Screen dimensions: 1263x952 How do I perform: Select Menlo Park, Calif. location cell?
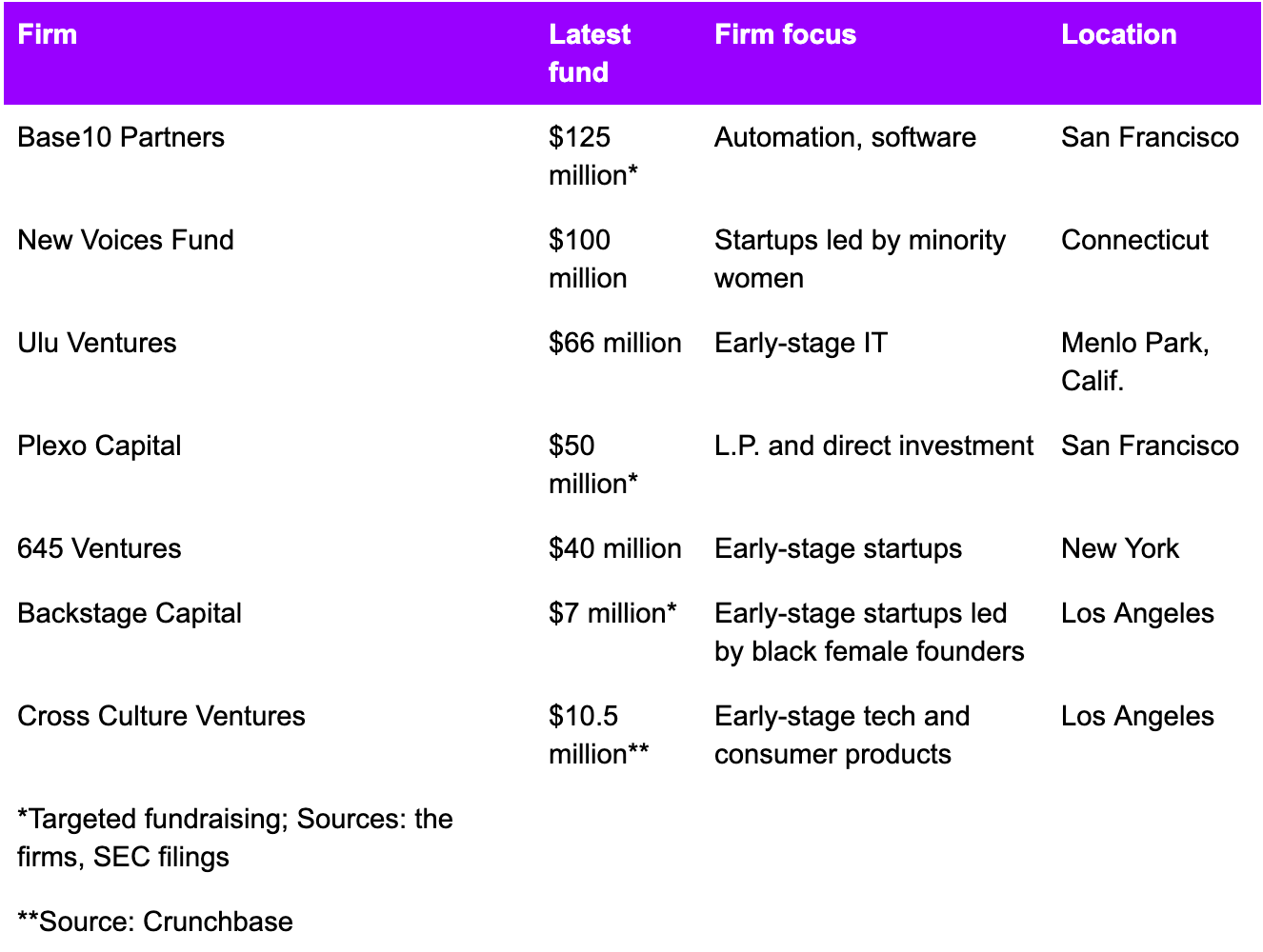[x=1135, y=362]
